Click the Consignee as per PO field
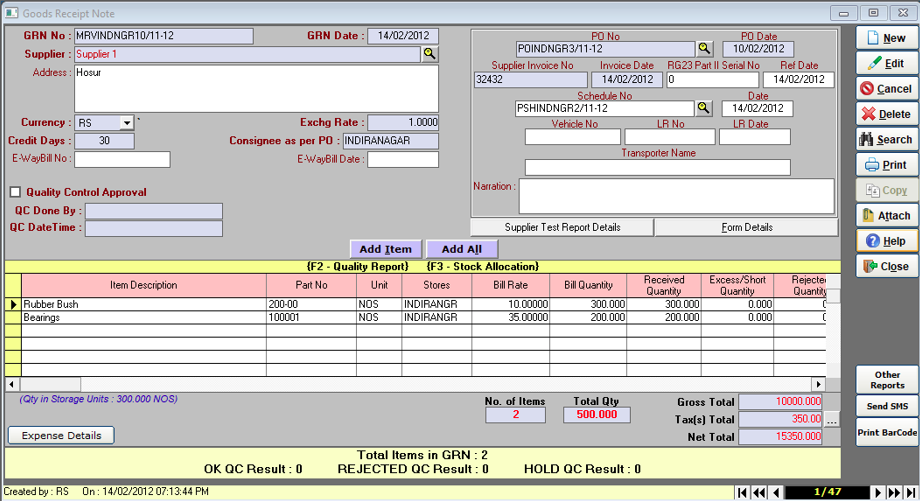This screenshot has width=920, height=501. (391, 141)
